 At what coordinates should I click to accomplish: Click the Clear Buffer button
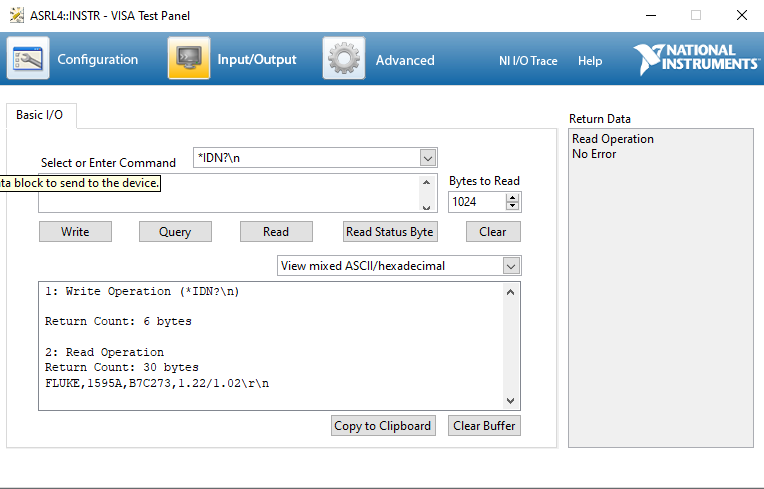coord(484,426)
